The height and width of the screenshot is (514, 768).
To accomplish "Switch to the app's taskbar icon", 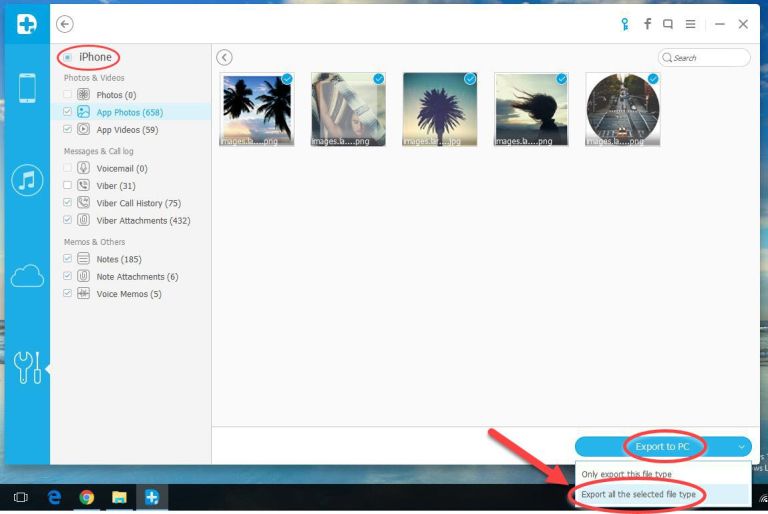I will pyautogui.click(x=152, y=497).
